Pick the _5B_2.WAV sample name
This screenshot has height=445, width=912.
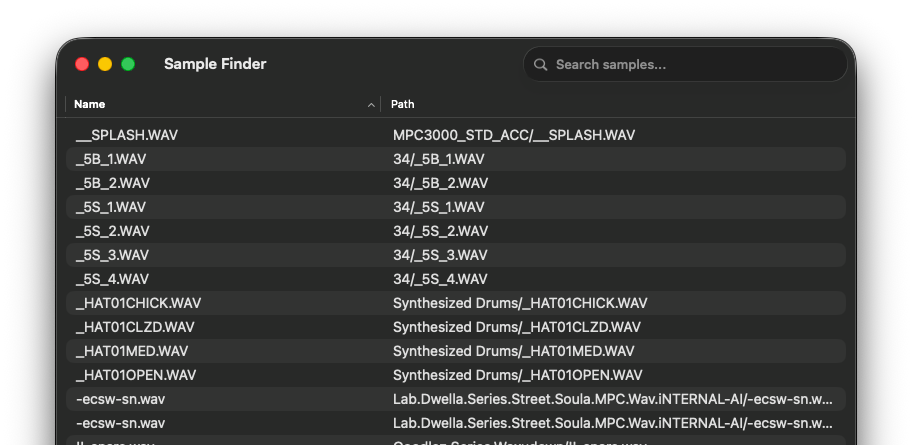pos(112,183)
